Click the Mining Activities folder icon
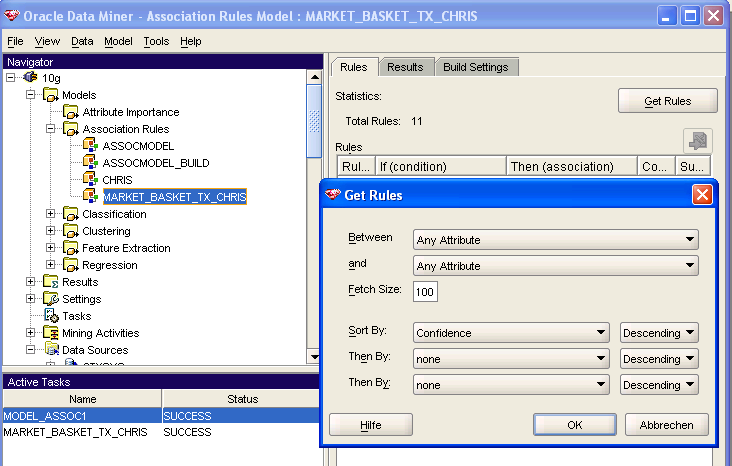This screenshot has width=732, height=466. point(50,332)
